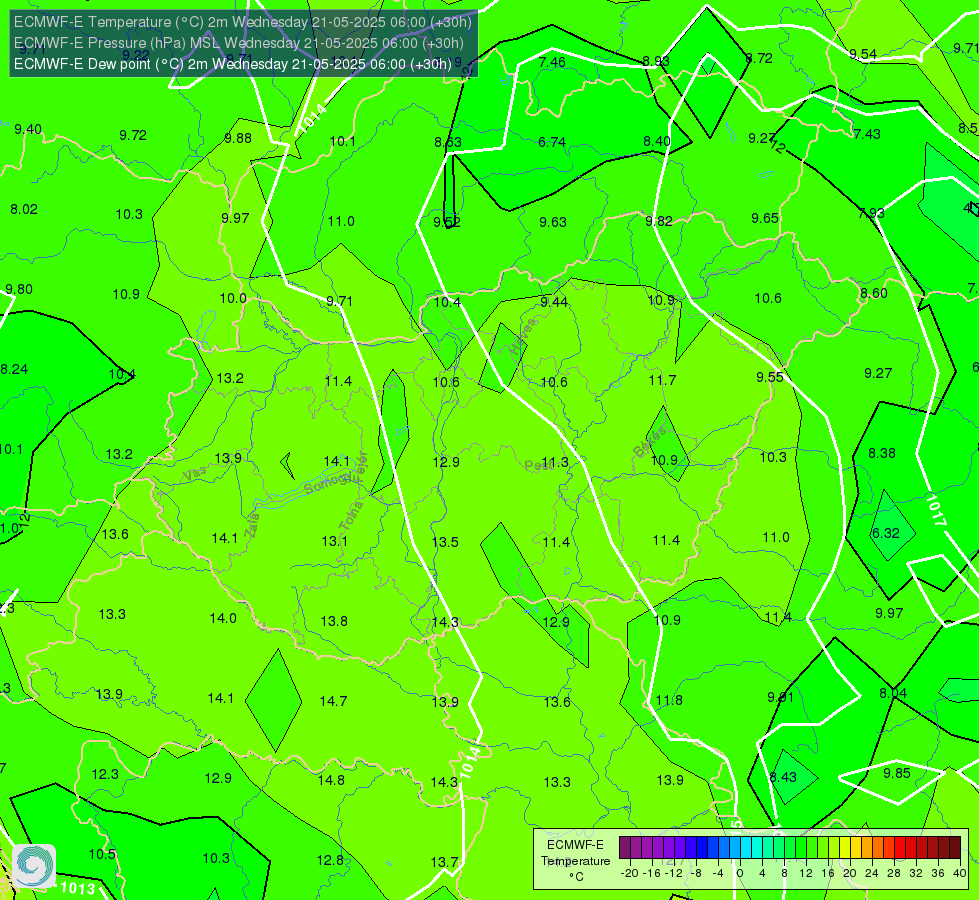Click the temperature value 12.8
This screenshot has width=979, height=900.
(330, 861)
